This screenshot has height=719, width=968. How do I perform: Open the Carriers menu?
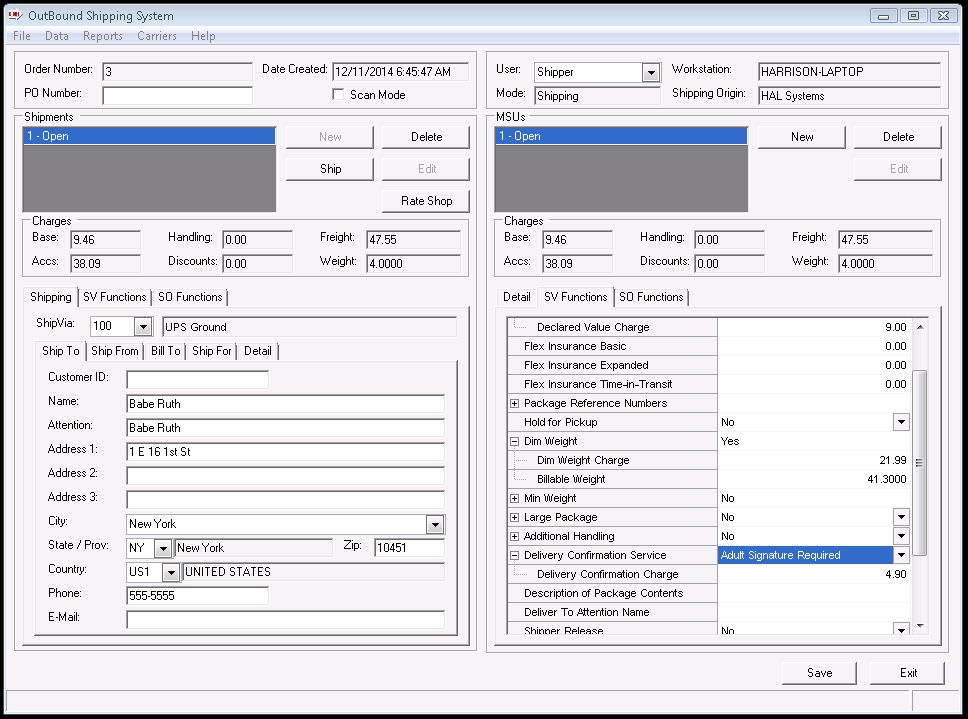coord(156,36)
